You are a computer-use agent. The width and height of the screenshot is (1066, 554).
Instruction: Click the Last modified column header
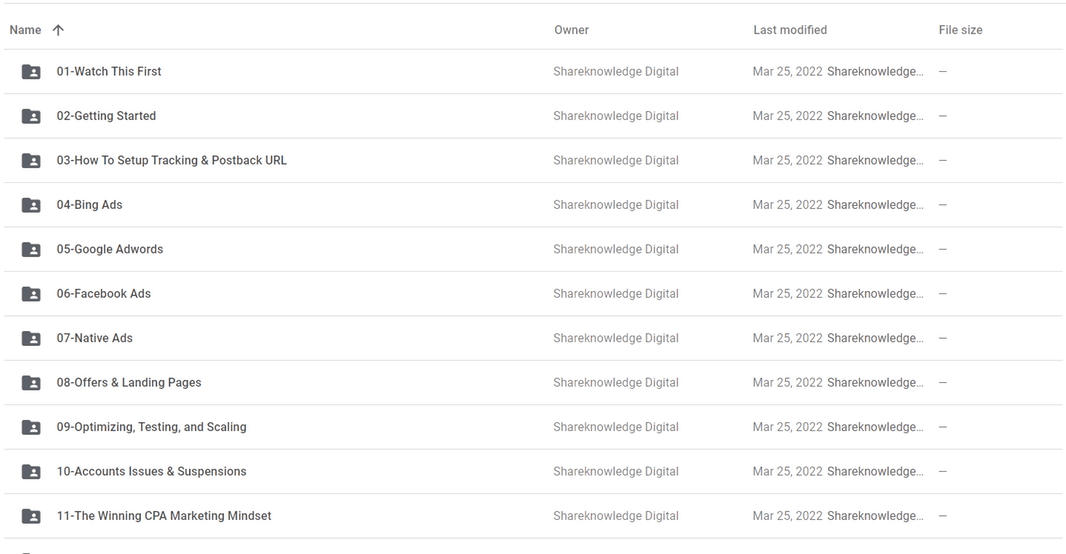point(790,30)
